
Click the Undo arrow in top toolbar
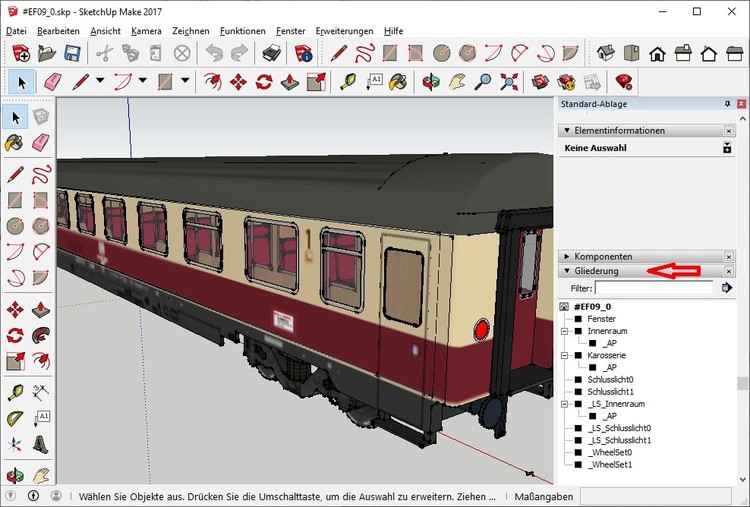click(x=214, y=54)
